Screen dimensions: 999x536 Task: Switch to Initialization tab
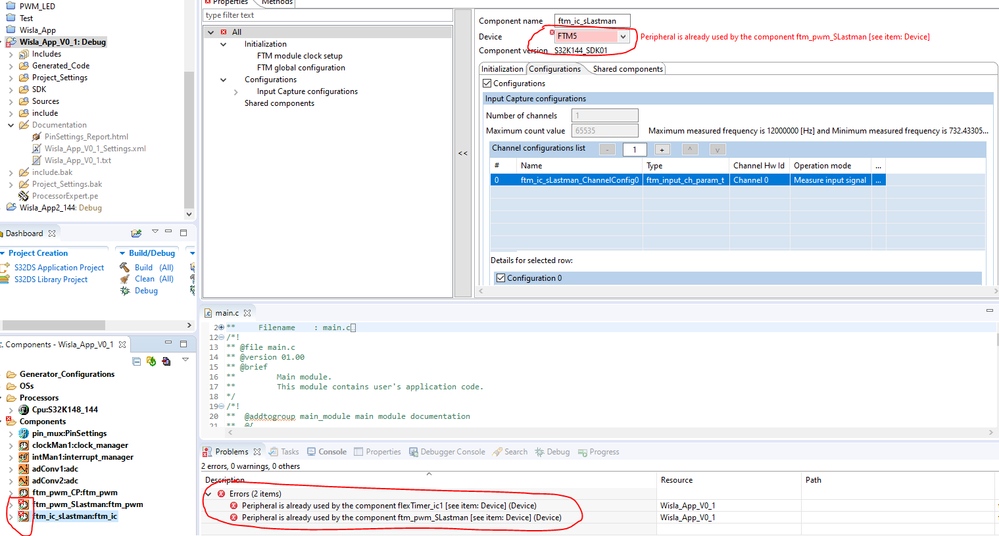tap(502, 69)
